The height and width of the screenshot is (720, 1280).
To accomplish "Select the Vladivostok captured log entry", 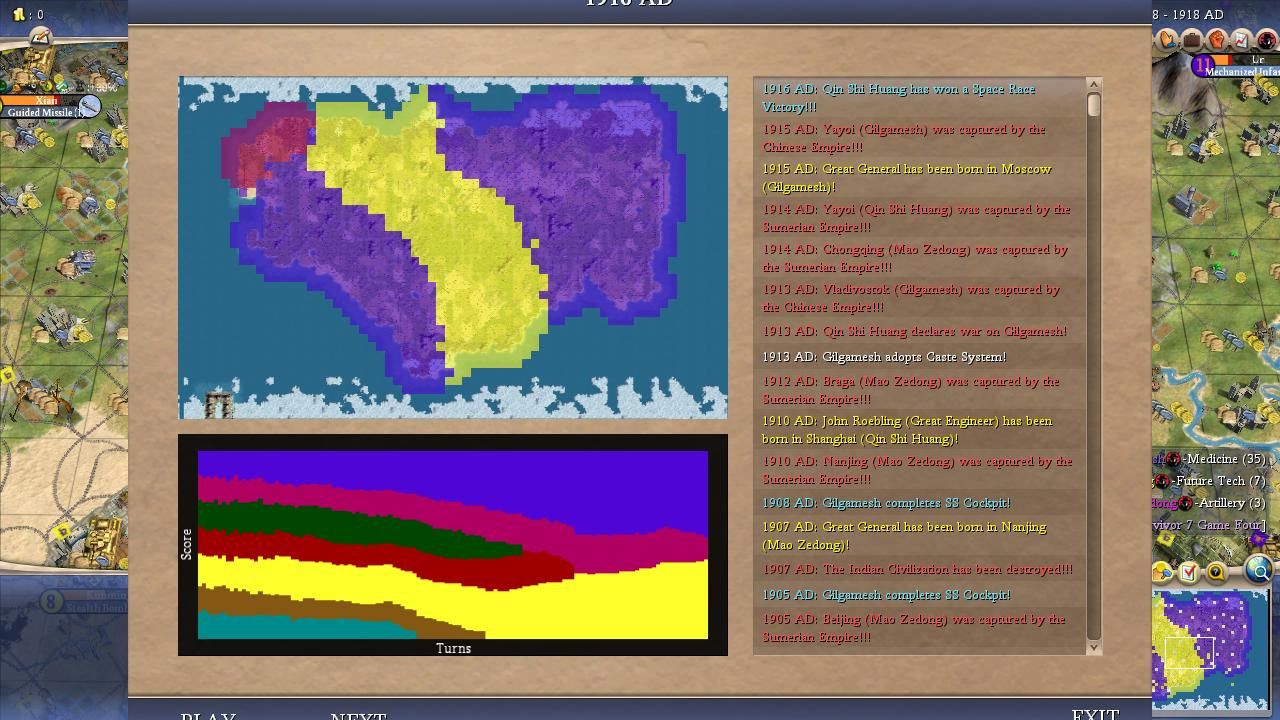I will [x=919, y=298].
